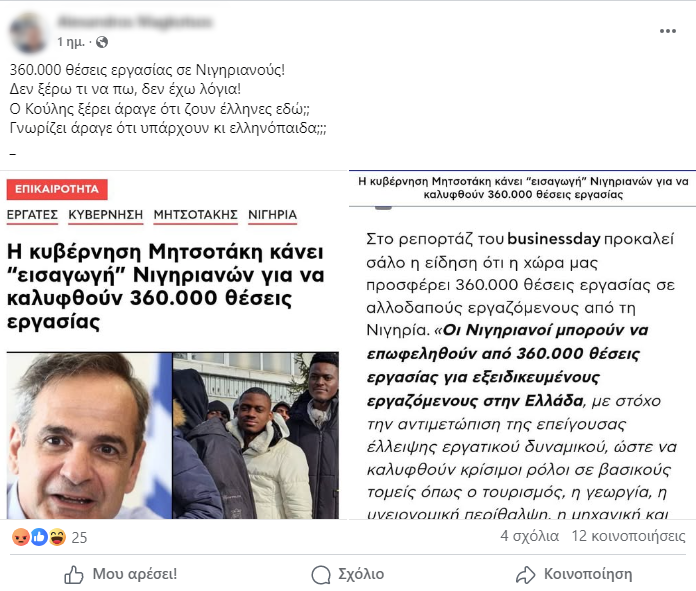Screen dimensions: 696x591
Task: Click the angry reaction emoji icon
Action: point(21,537)
